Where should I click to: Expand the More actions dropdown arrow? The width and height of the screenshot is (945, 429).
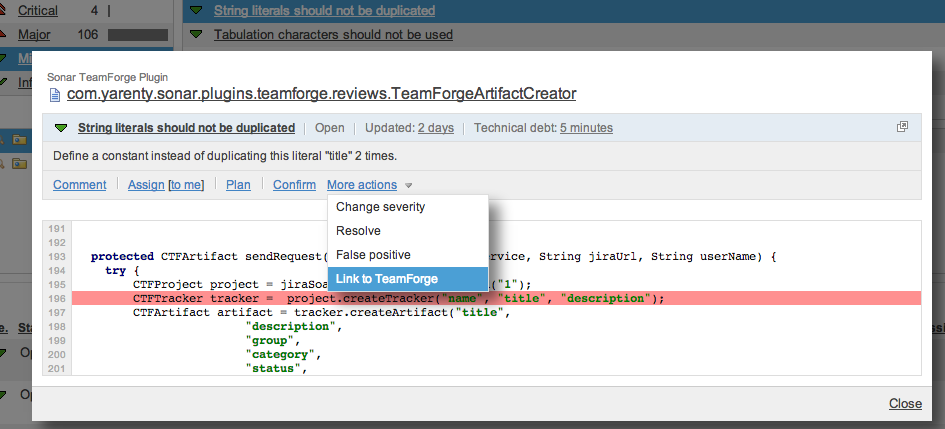[x=408, y=186]
